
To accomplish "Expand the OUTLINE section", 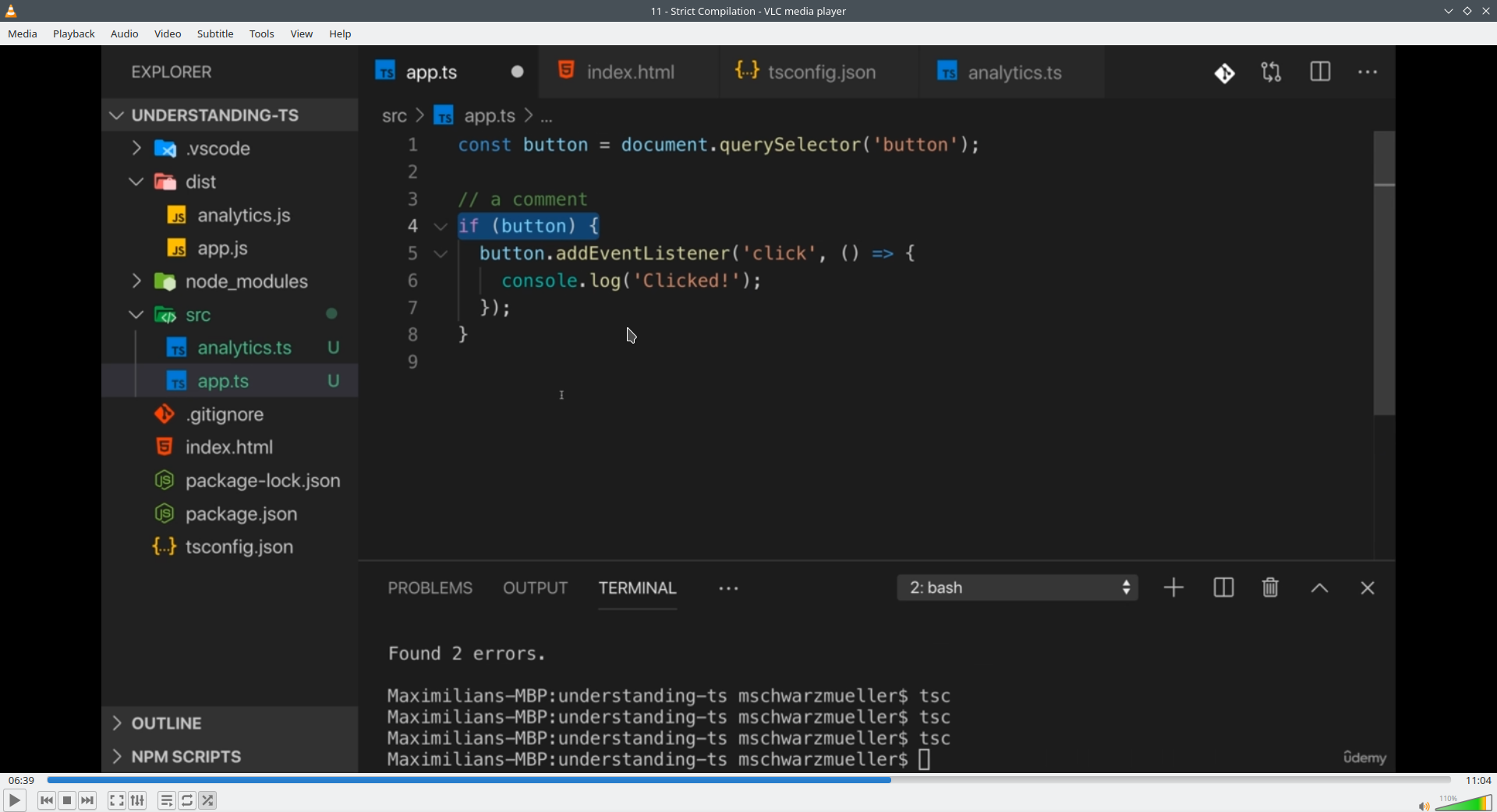I will tap(230, 723).
